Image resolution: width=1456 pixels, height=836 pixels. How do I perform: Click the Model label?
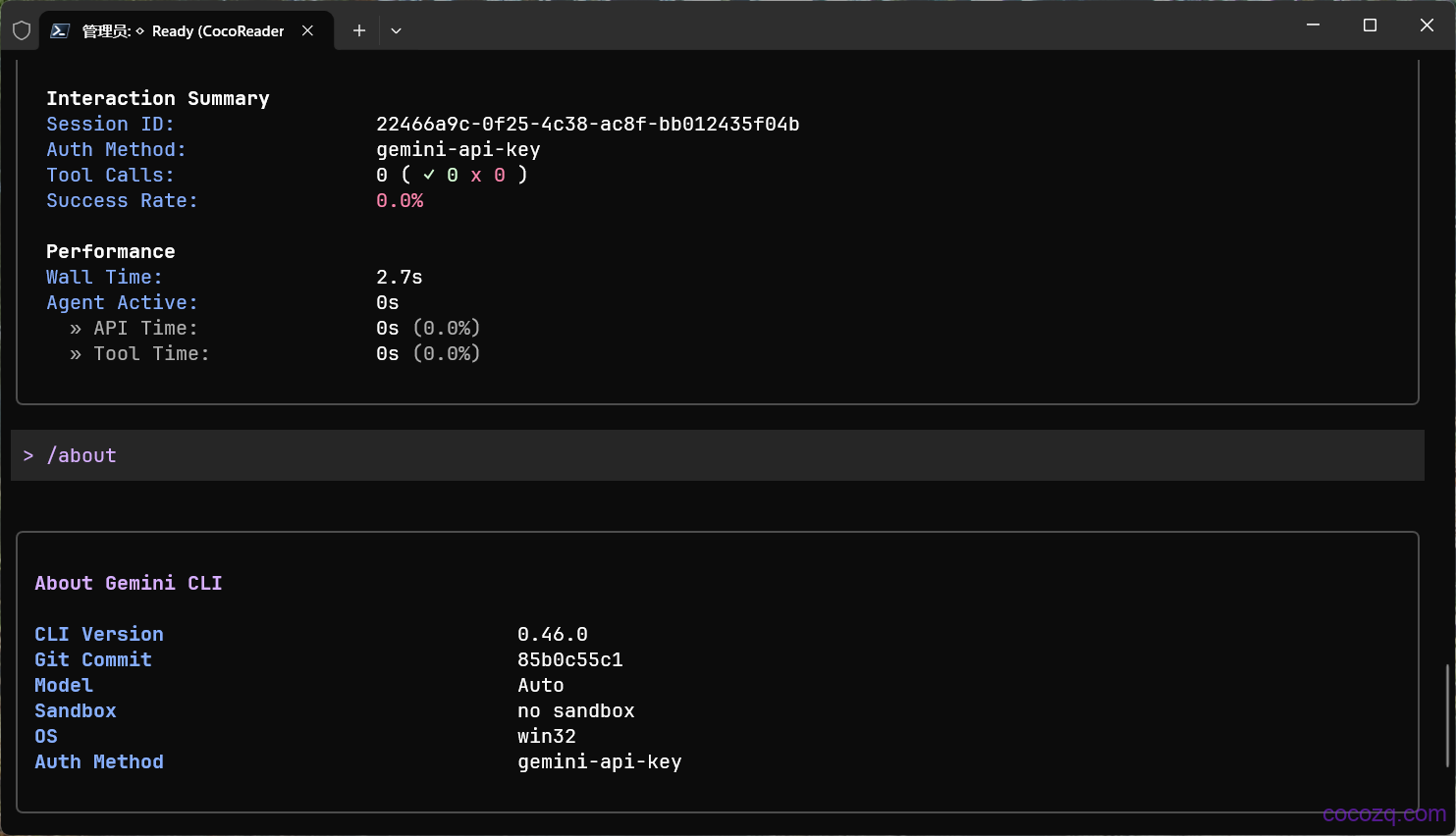coord(64,685)
